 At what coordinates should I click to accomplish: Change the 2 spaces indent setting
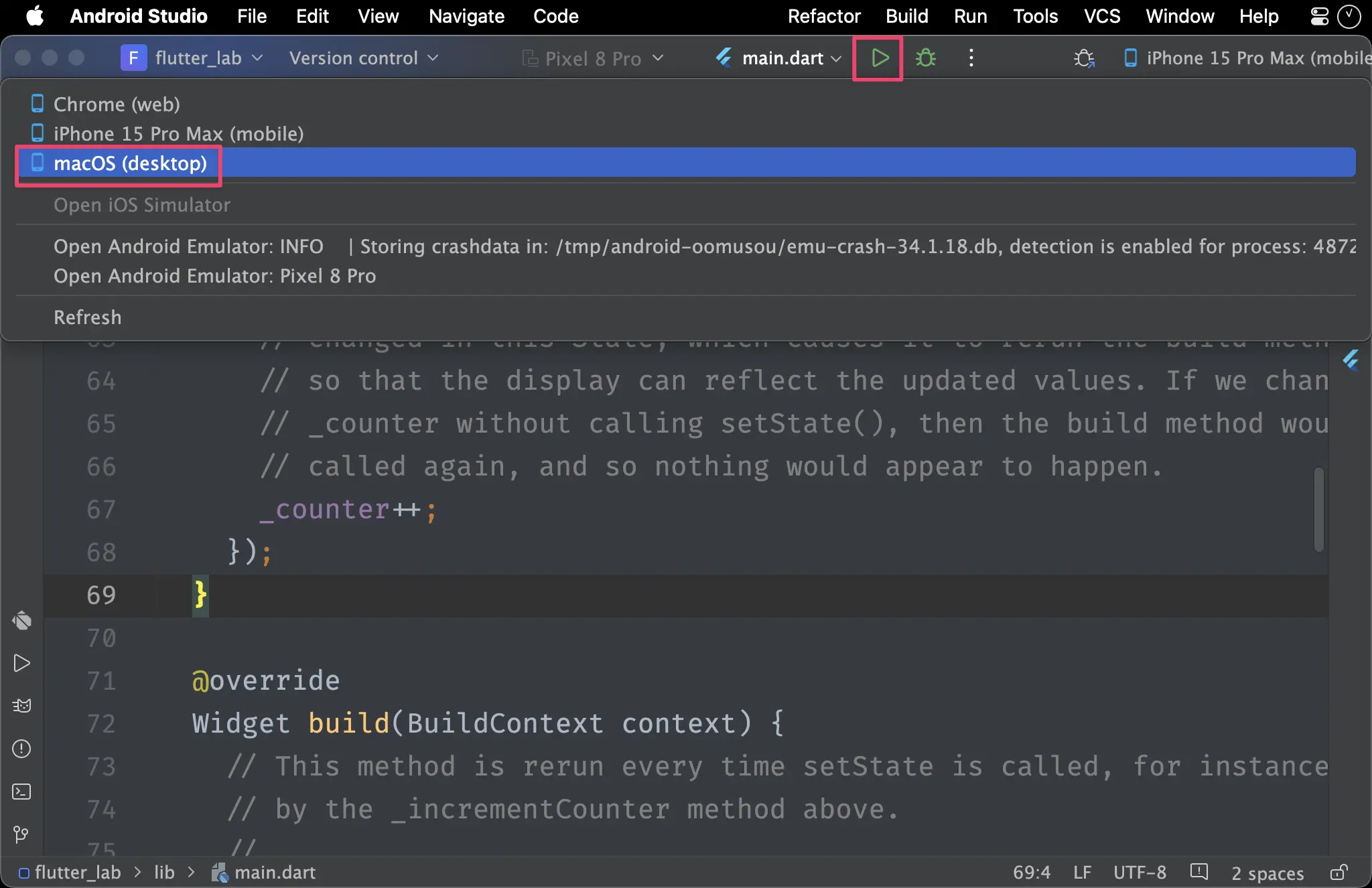tap(1267, 873)
